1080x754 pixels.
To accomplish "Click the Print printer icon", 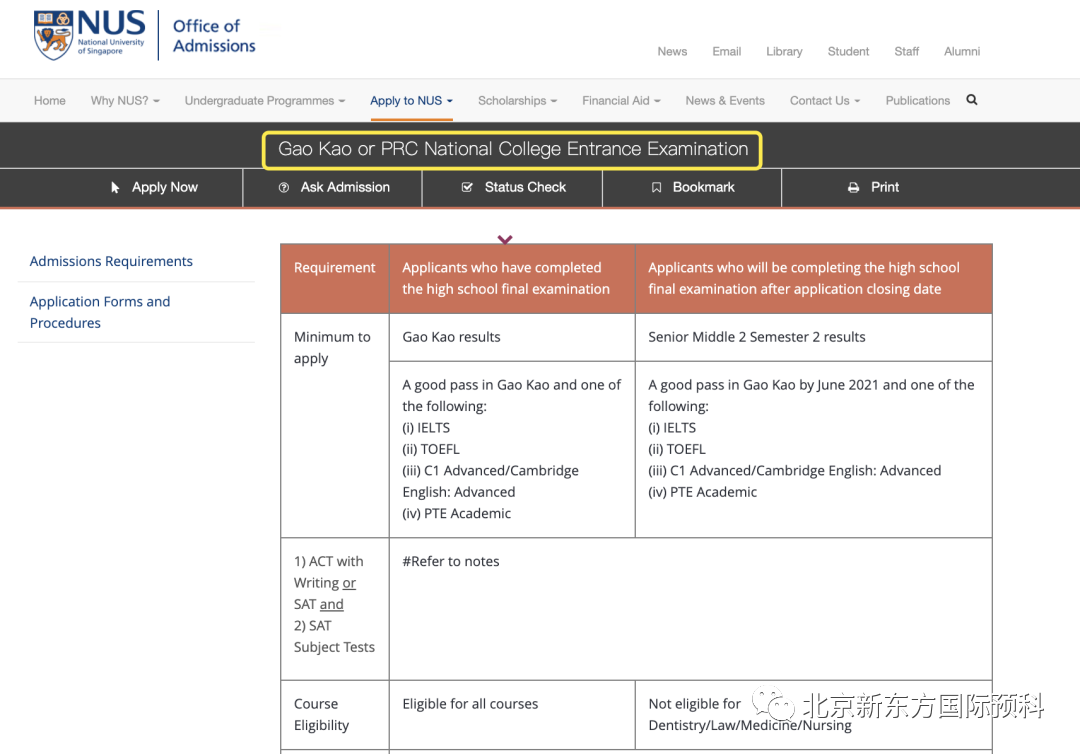I will [x=853, y=187].
